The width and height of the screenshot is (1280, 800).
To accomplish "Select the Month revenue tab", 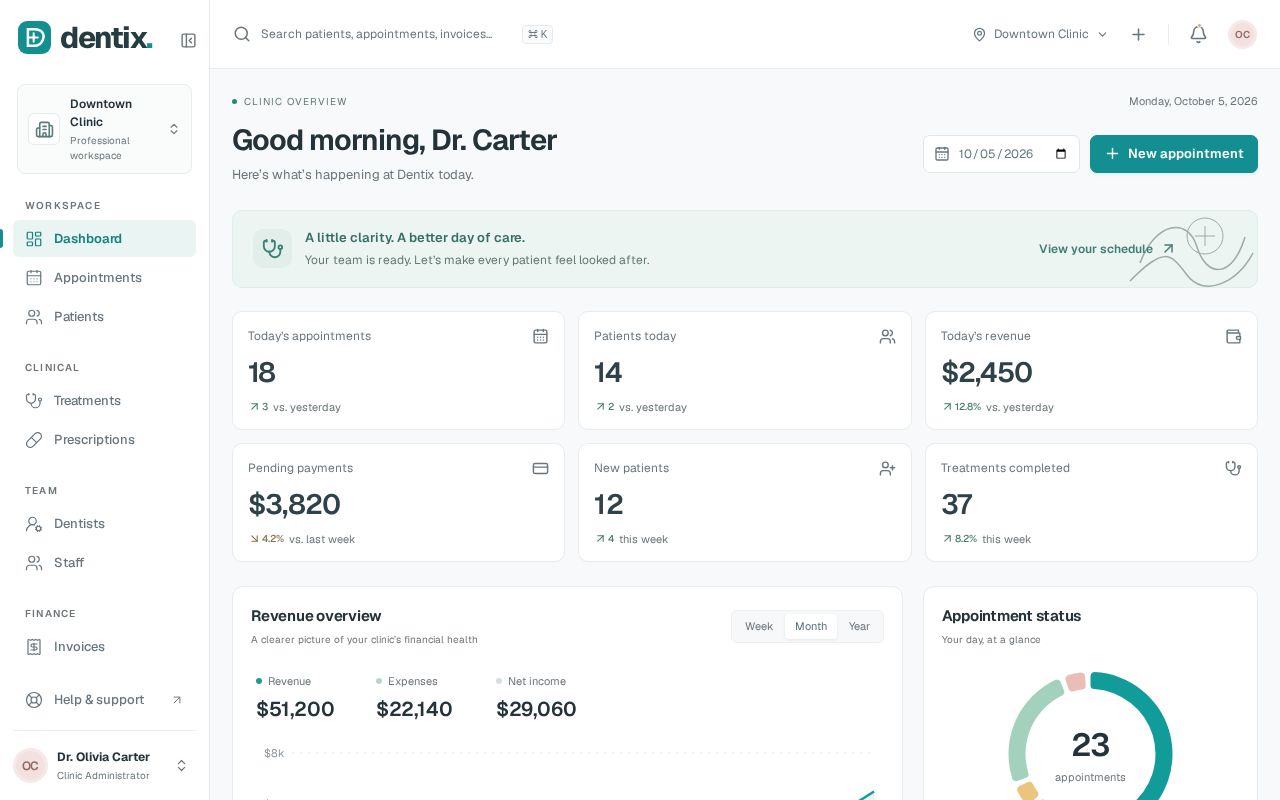I will click(x=811, y=626).
